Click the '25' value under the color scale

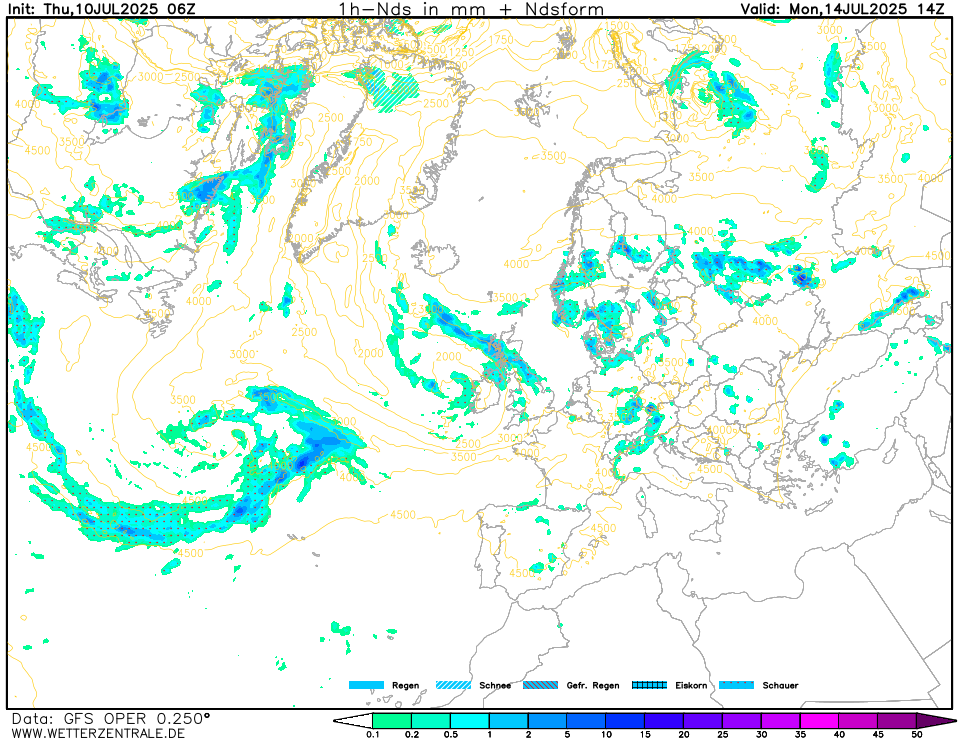tap(723, 734)
